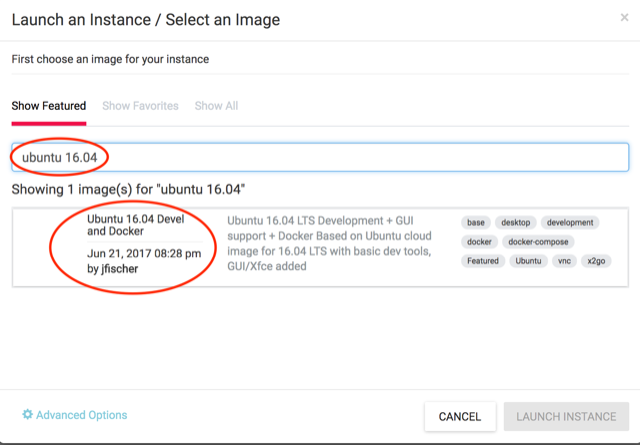640x445 pixels.
Task: Open the Advanced Options link
Action: [x=82, y=415]
